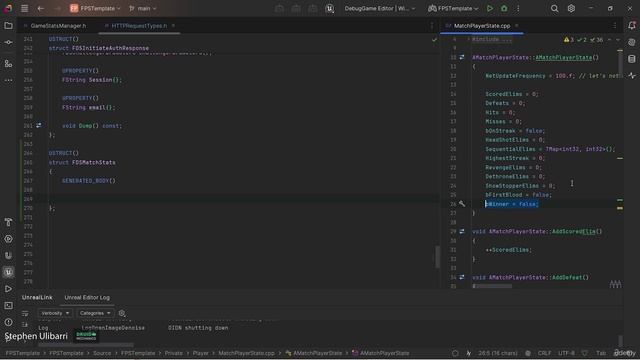Change UTF-8 file encoding in status bar
Viewport: 640px width, 360px height.
point(566,353)
